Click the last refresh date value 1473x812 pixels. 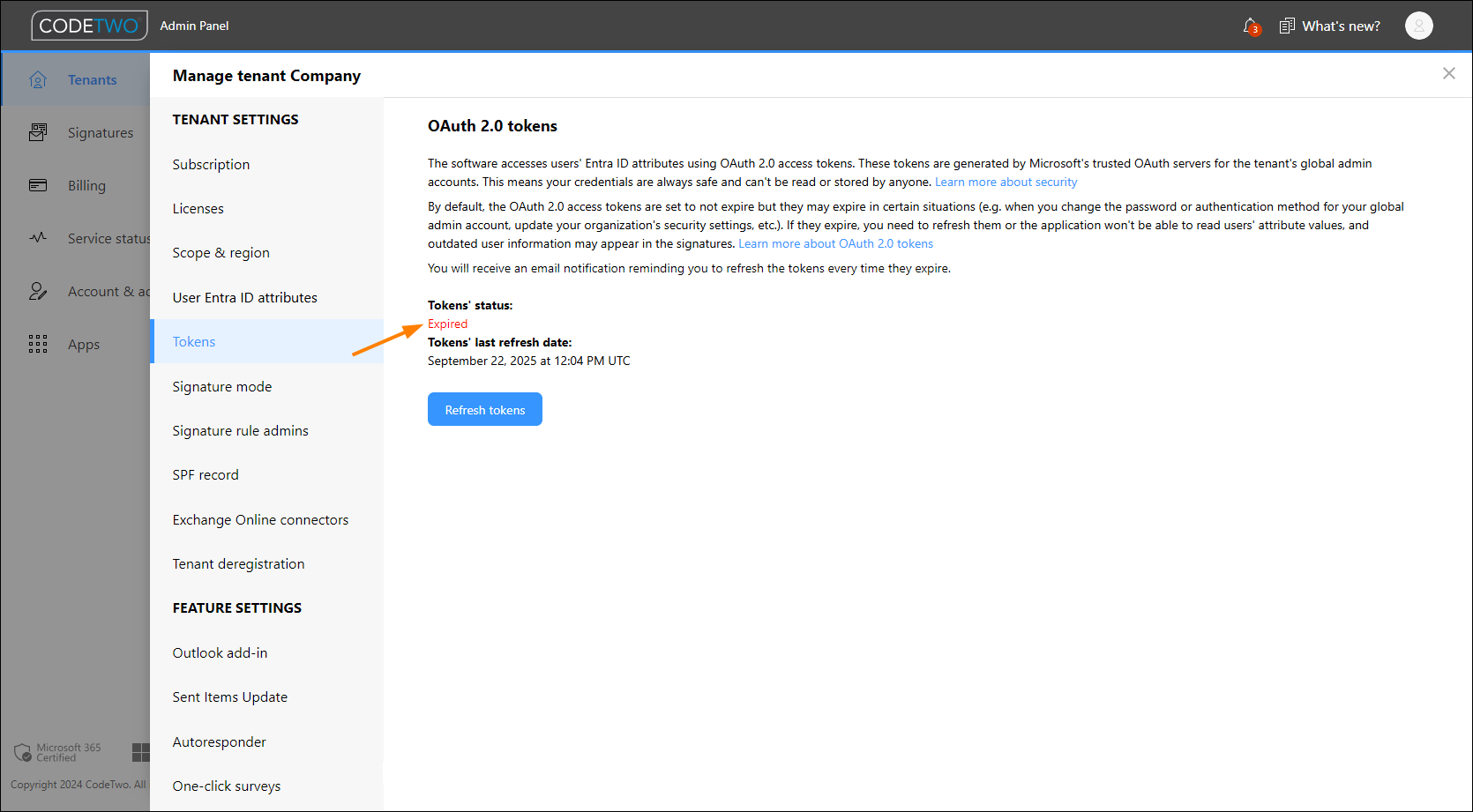click(x=529, y=361)
